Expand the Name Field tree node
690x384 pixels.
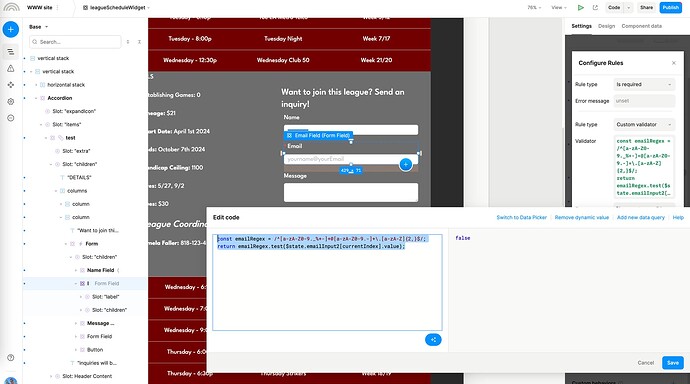tap(76, 271)
